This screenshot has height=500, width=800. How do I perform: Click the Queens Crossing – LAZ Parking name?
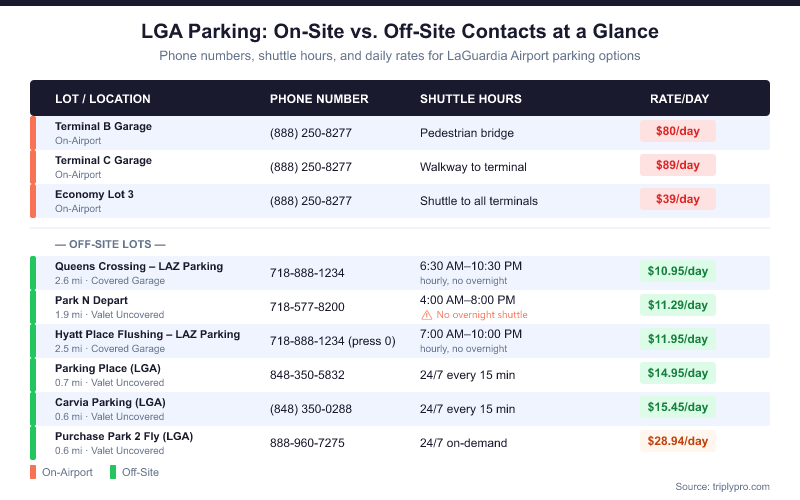tap(139, 267)
